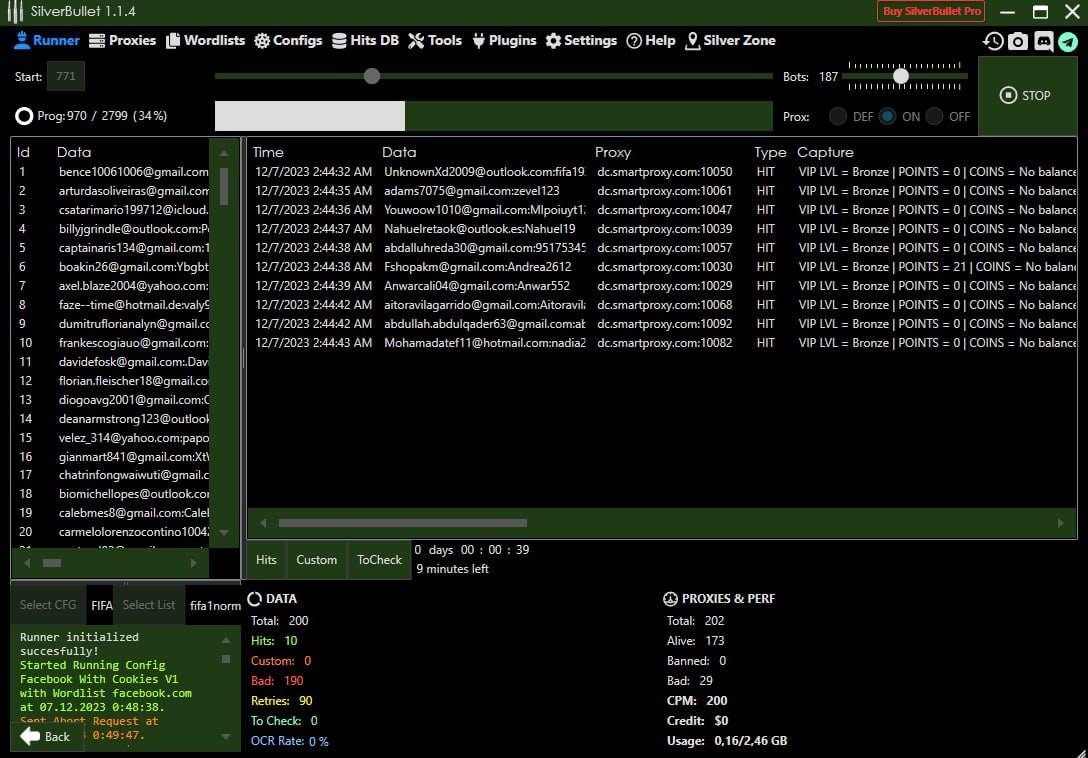Open the Runner section

[46, 40]
